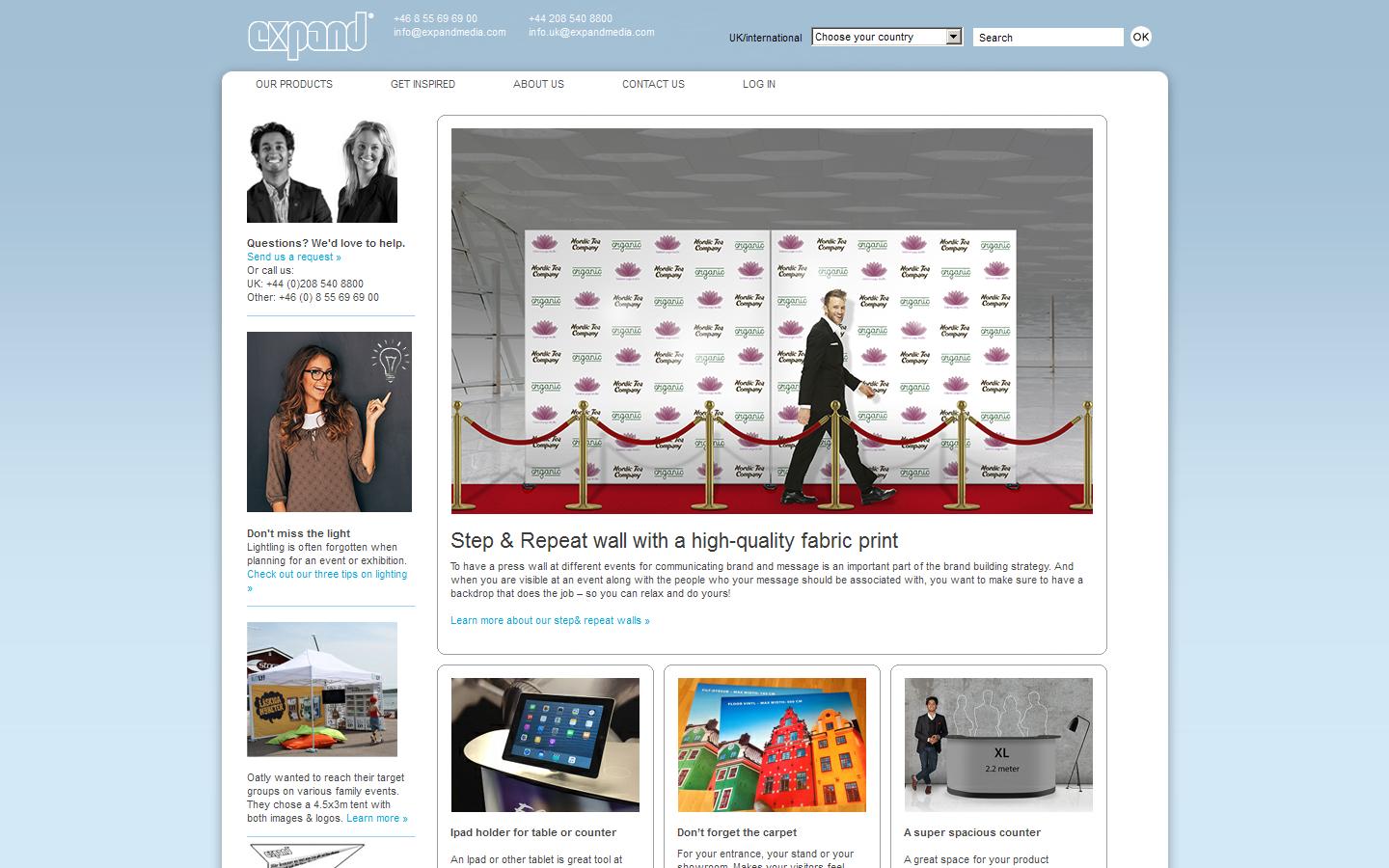This screenshot has height=868, width=1389.
Task: Select the XL spacious counter image
Action: (x=998, y=745)
